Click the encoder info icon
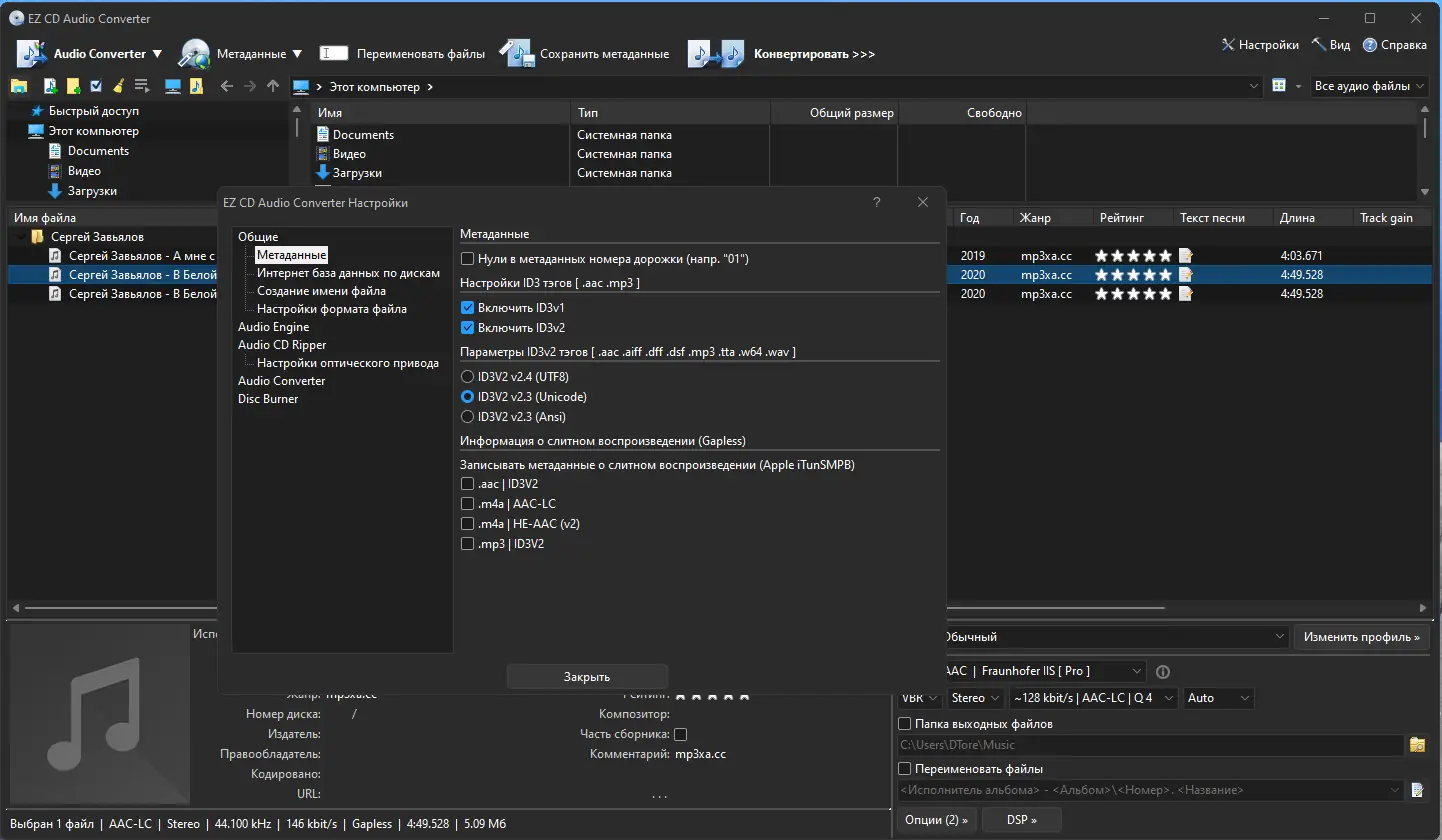The image size is (1442, 840). (x=1163, y=672)
